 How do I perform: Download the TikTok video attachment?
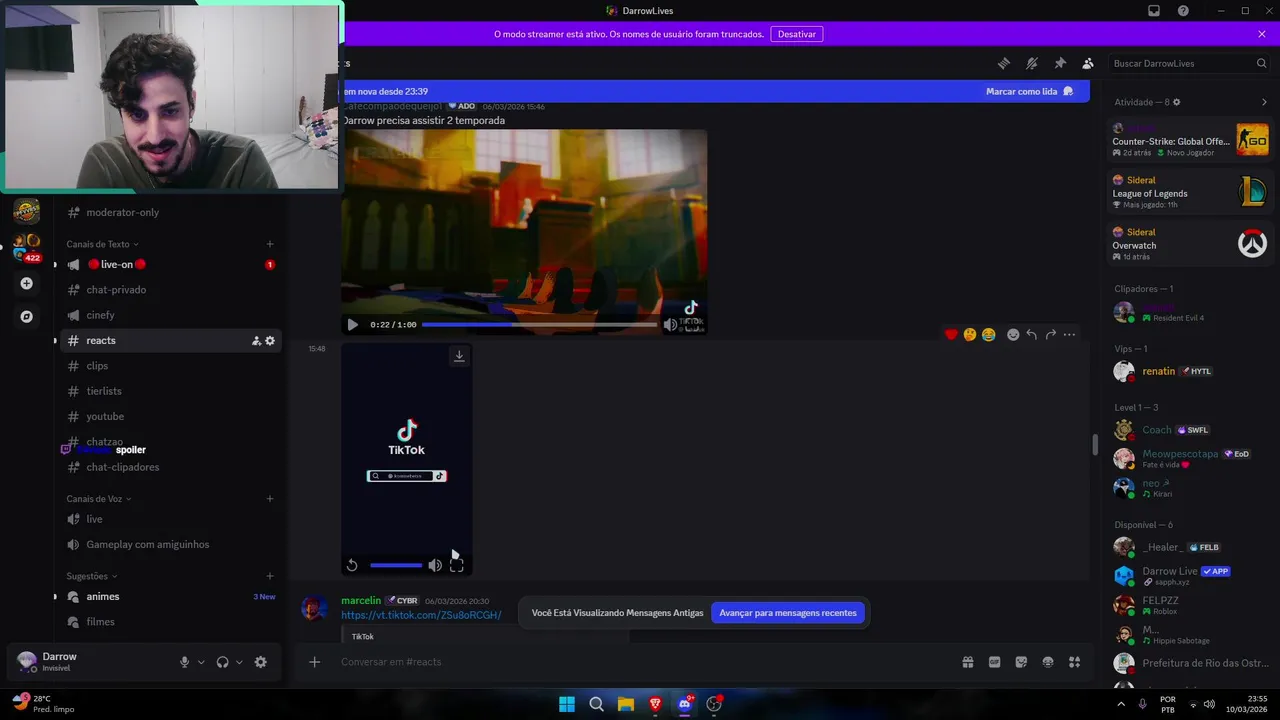click(x=459, y=356)
